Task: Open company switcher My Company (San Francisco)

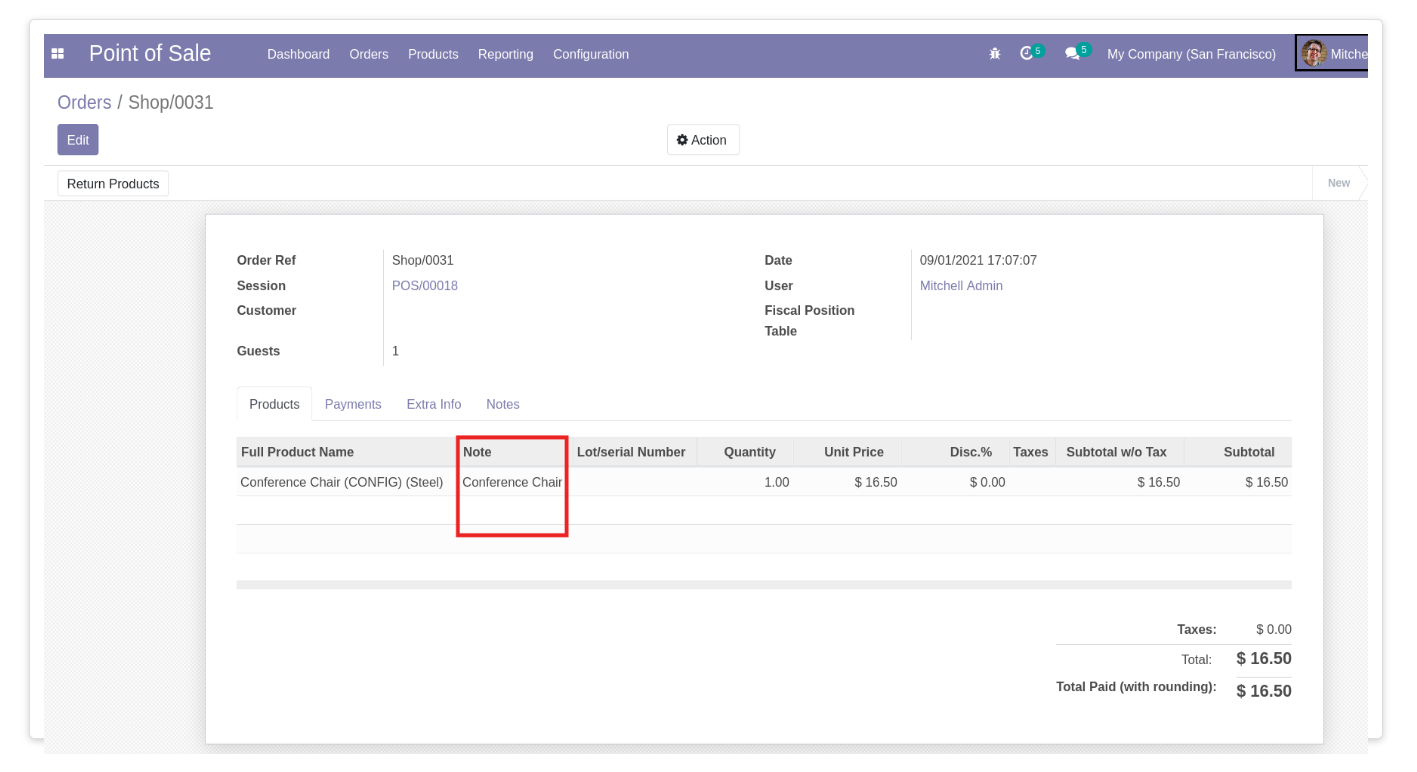Action: pos(1191,54)
